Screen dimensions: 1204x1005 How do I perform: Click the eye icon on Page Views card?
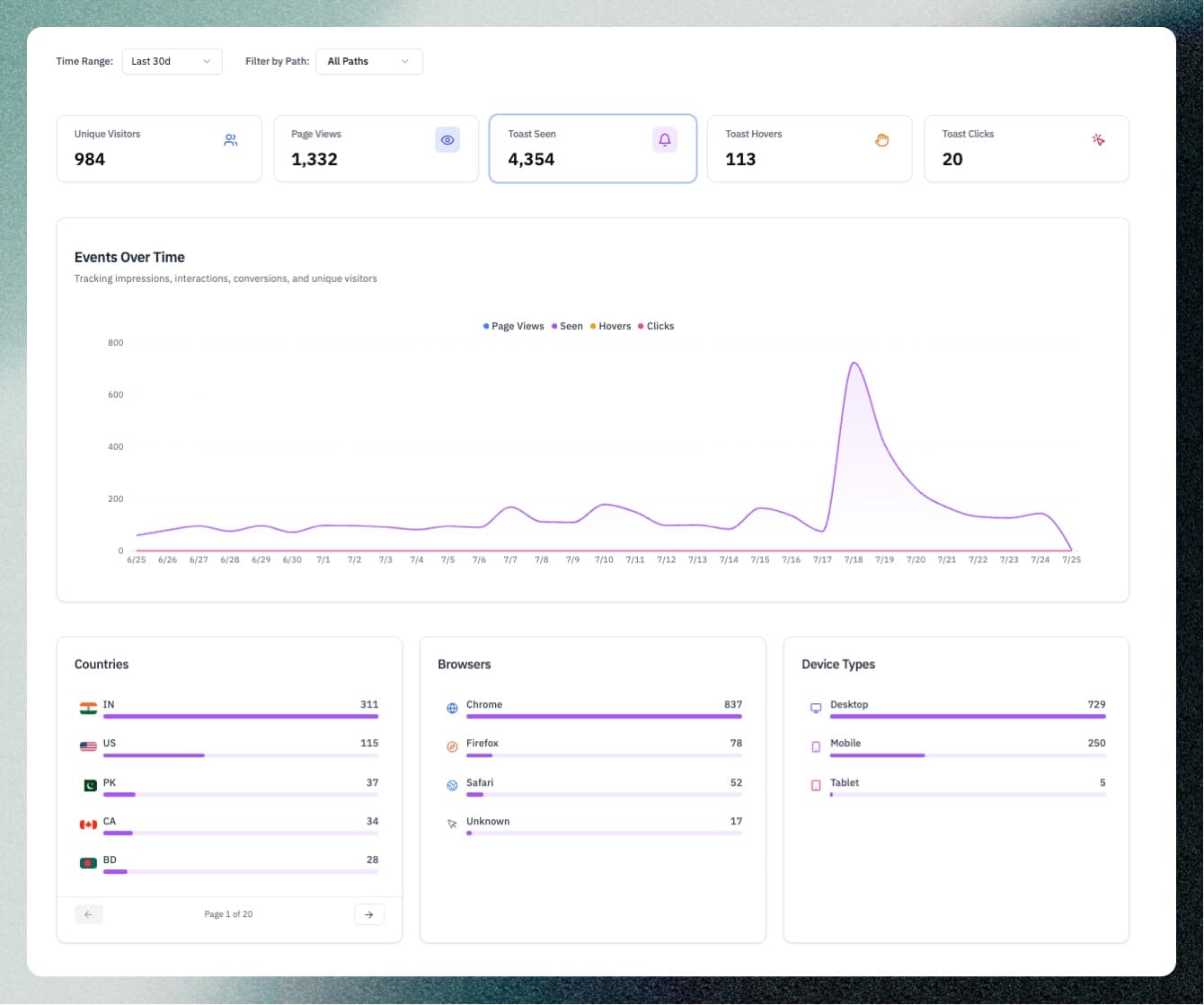click(447, 140)
